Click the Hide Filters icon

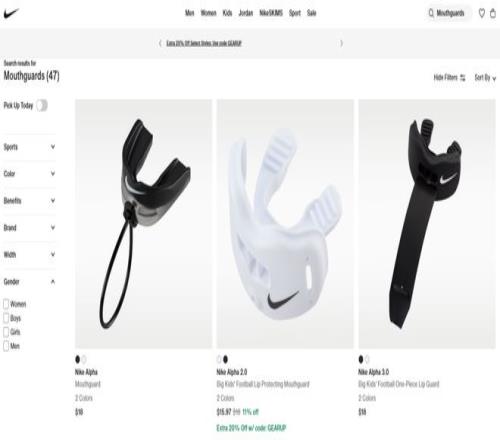462,78
